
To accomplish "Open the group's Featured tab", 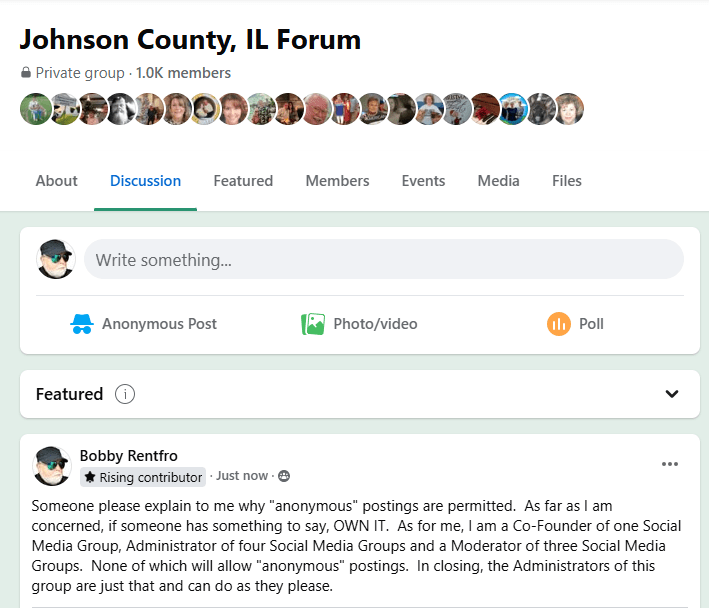I will (243, 181).
